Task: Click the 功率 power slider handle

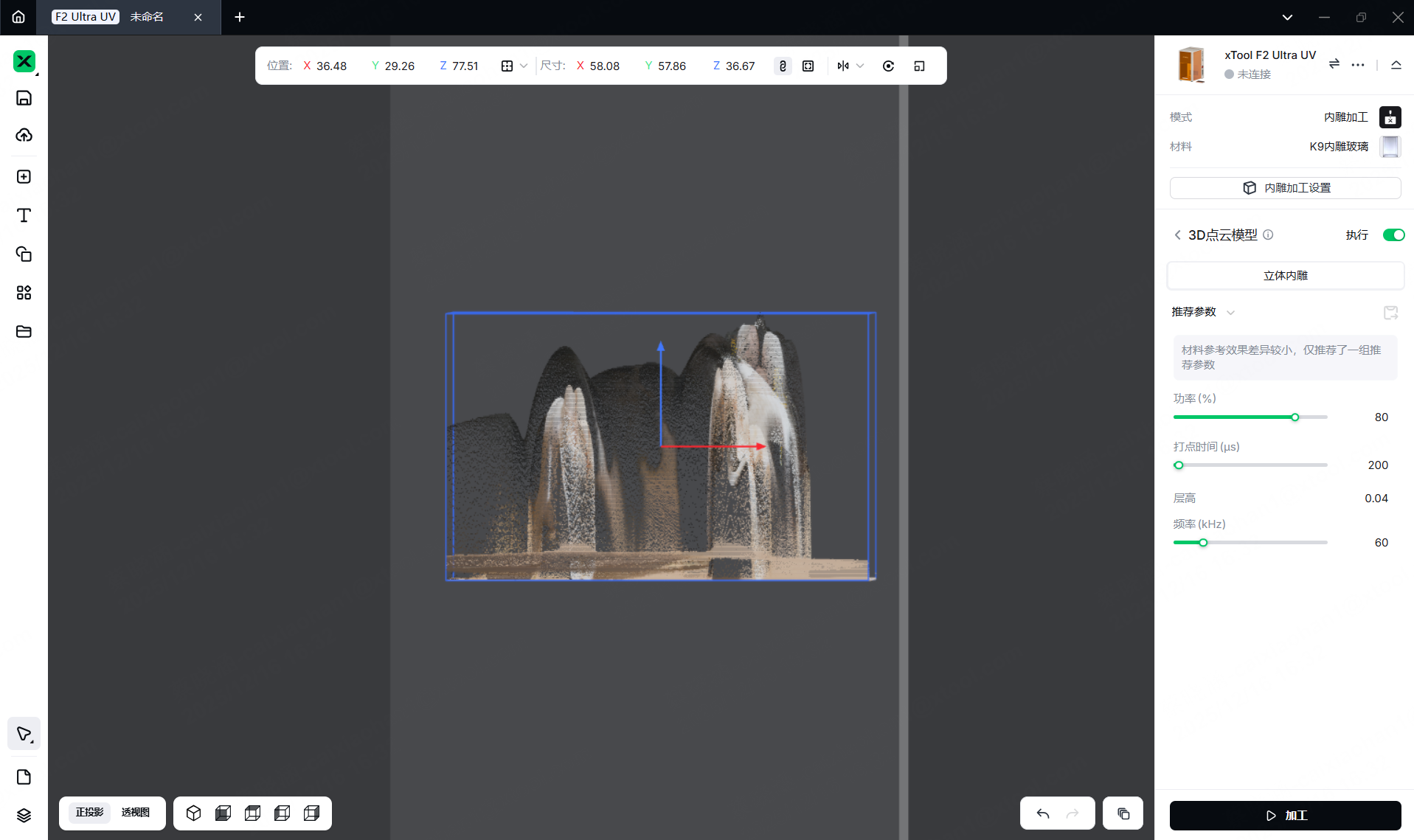Action: [x=1295, y=417]
